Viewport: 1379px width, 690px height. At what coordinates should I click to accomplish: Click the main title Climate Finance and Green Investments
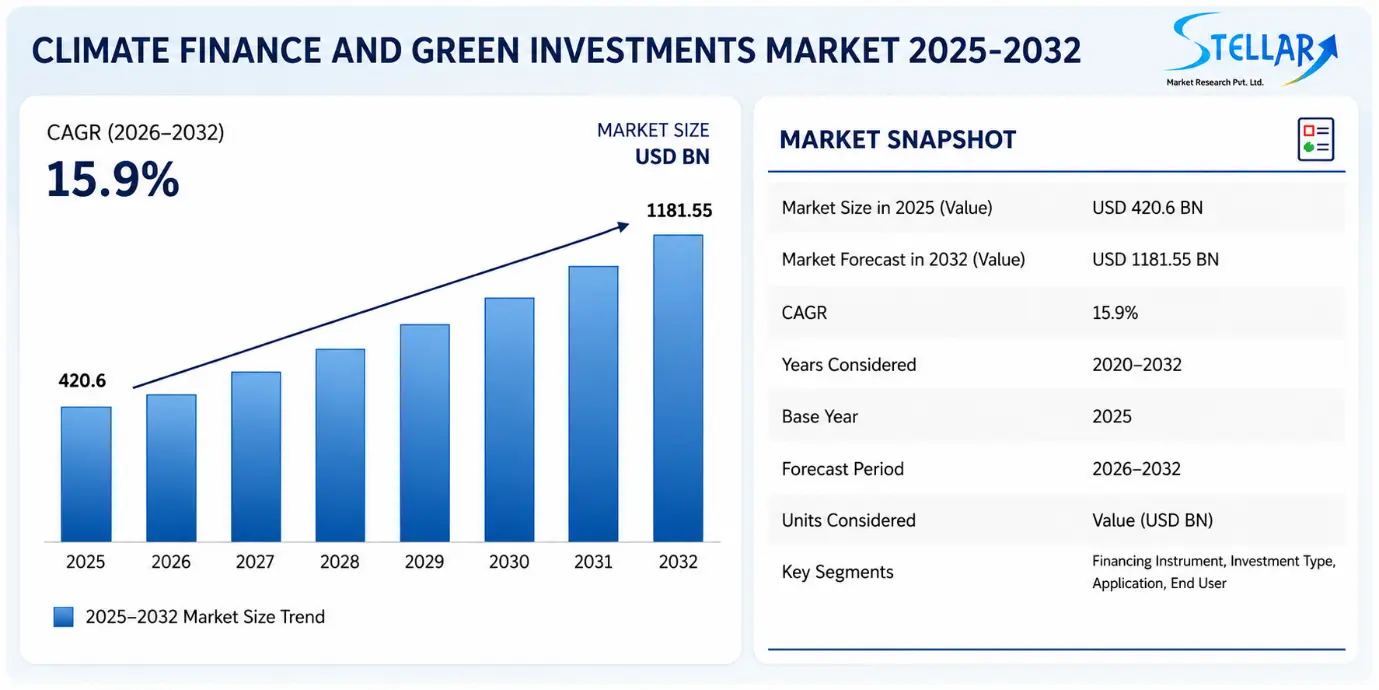(x=557, y=49)
